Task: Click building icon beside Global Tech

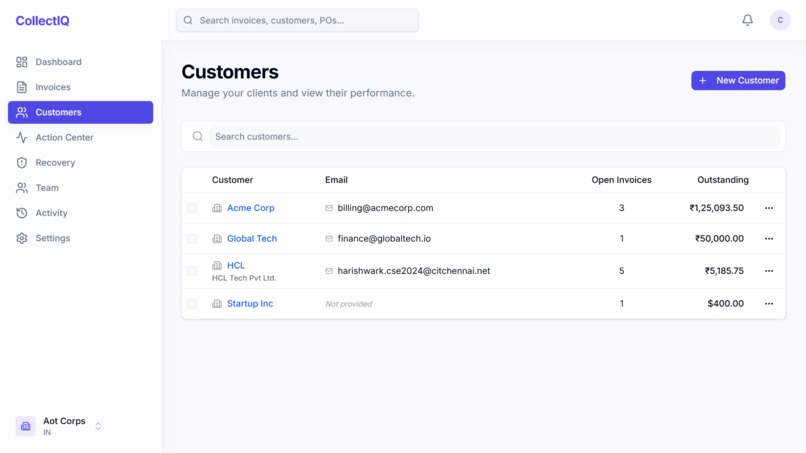Action: (217, 239)
